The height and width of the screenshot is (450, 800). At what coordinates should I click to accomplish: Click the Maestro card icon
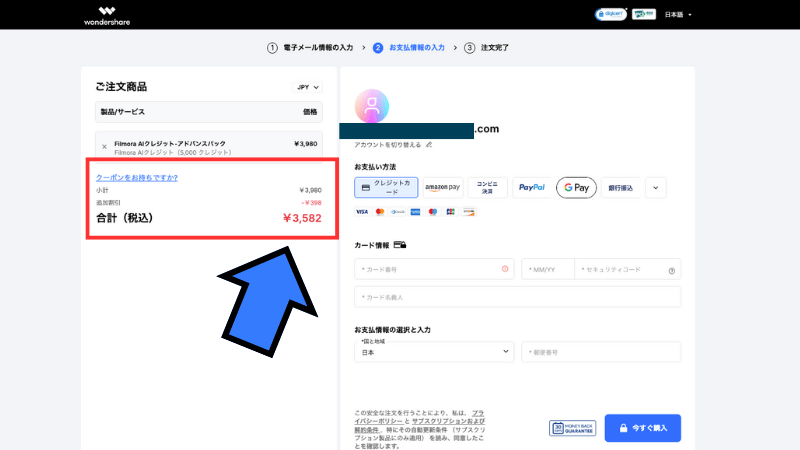coord(433,212)
